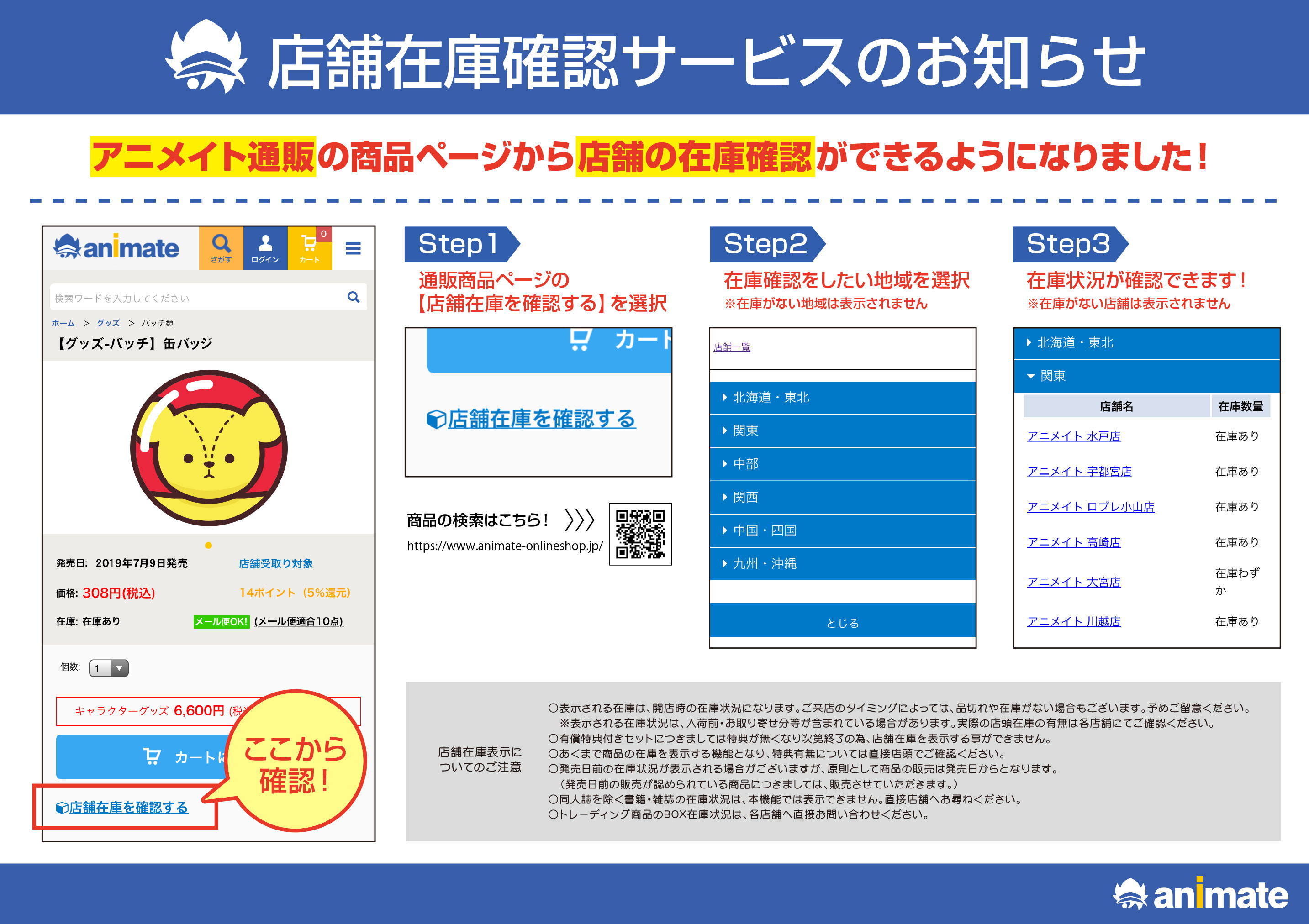Screen dimensions: 1309x924
Task: Click the 店舗受取り対象 text
Action: [x=276, y=563]
